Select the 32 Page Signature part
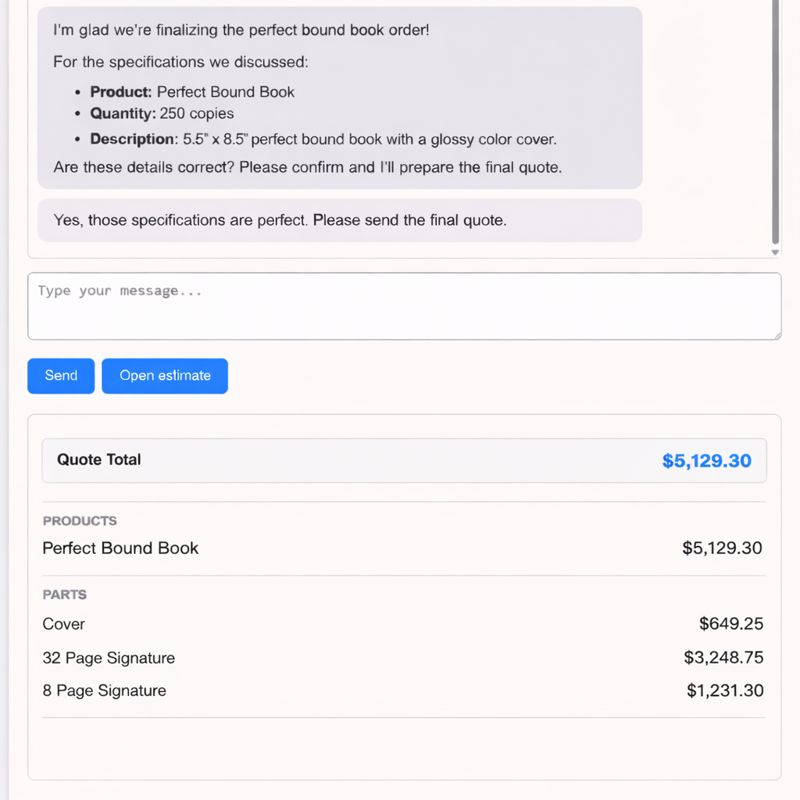800x800 pixels. pos(108,658)
